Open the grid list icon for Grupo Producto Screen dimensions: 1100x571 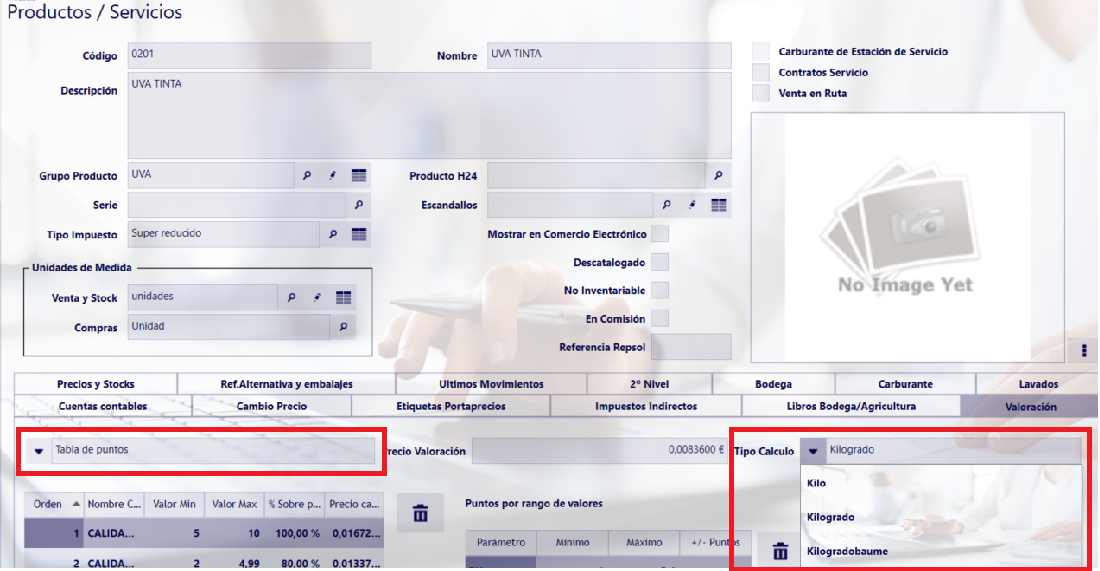[x=359, y=176]
